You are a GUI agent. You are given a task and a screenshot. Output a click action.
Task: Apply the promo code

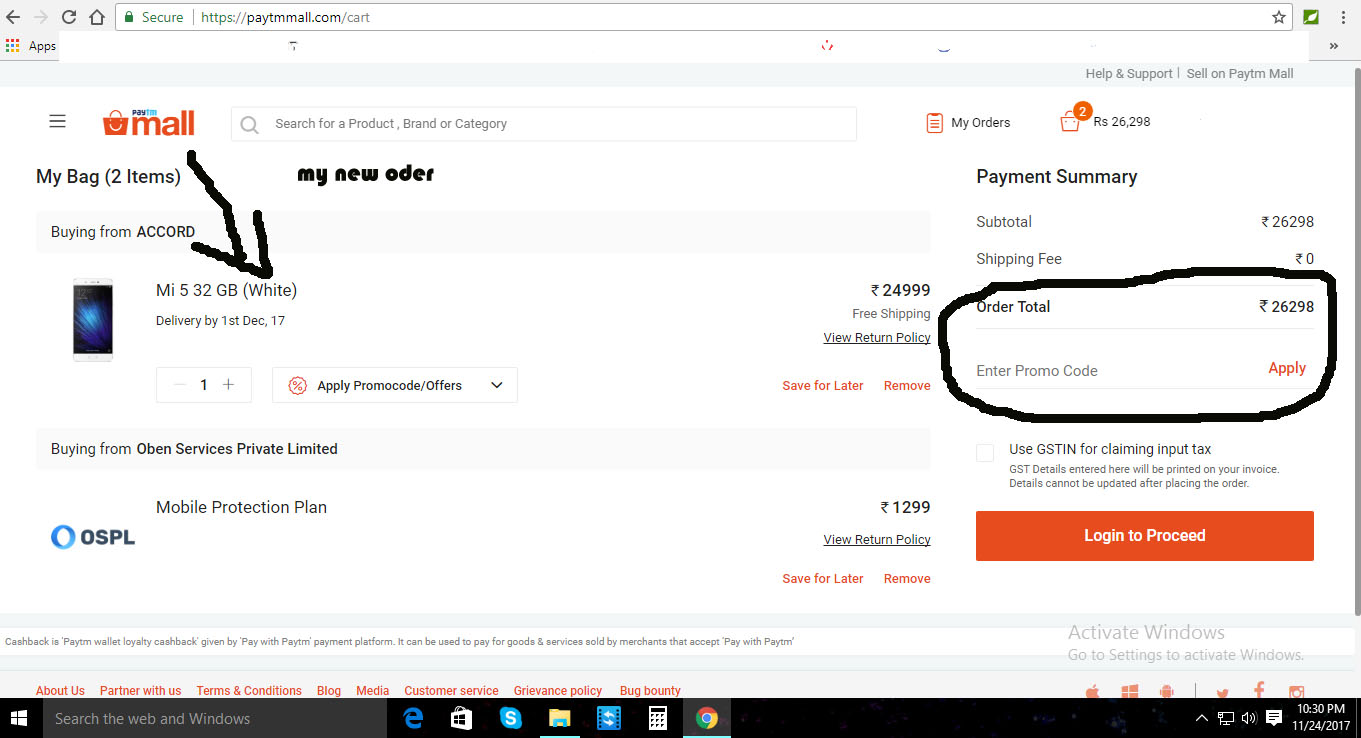point(1287,368)
